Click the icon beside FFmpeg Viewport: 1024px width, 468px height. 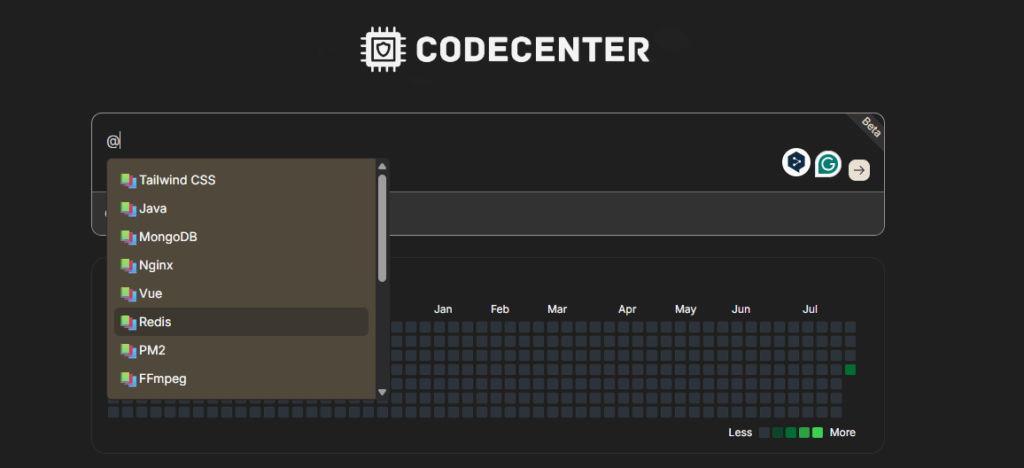(128, 379)
